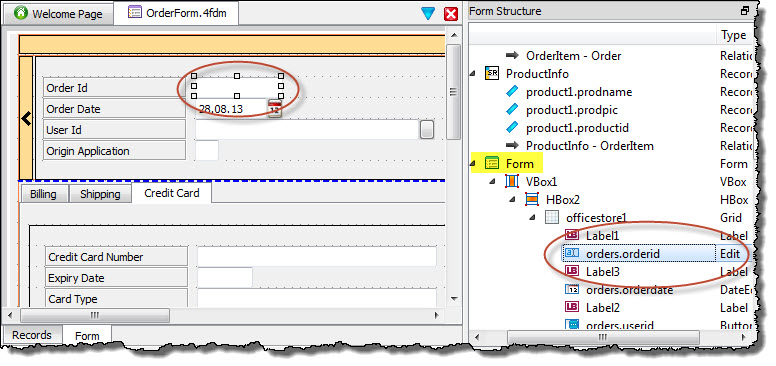Select product1.prodname field row

(x=579, y=92)
